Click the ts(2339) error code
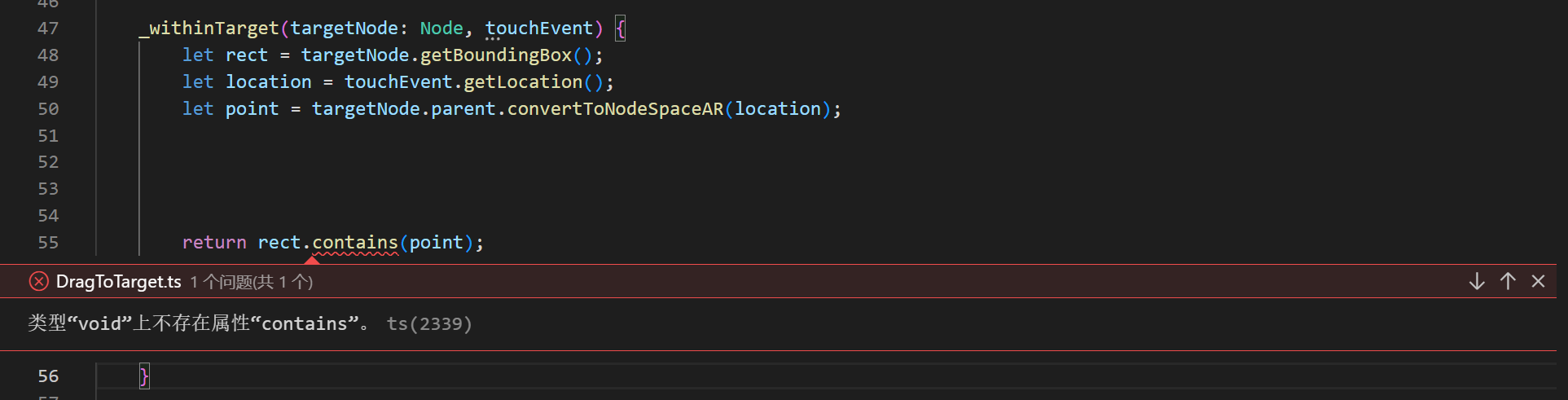 [429, 324]
